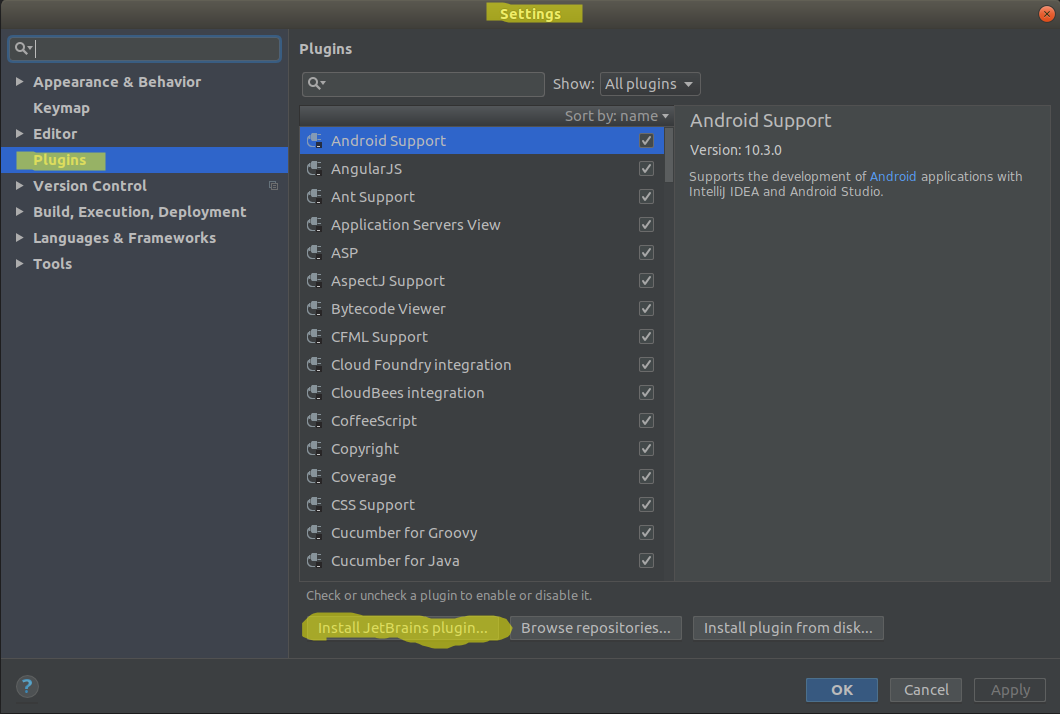This screenshot has height=714, width=1060.
Task: Click the settings search magnifier icon
Action: click(23, 48)
